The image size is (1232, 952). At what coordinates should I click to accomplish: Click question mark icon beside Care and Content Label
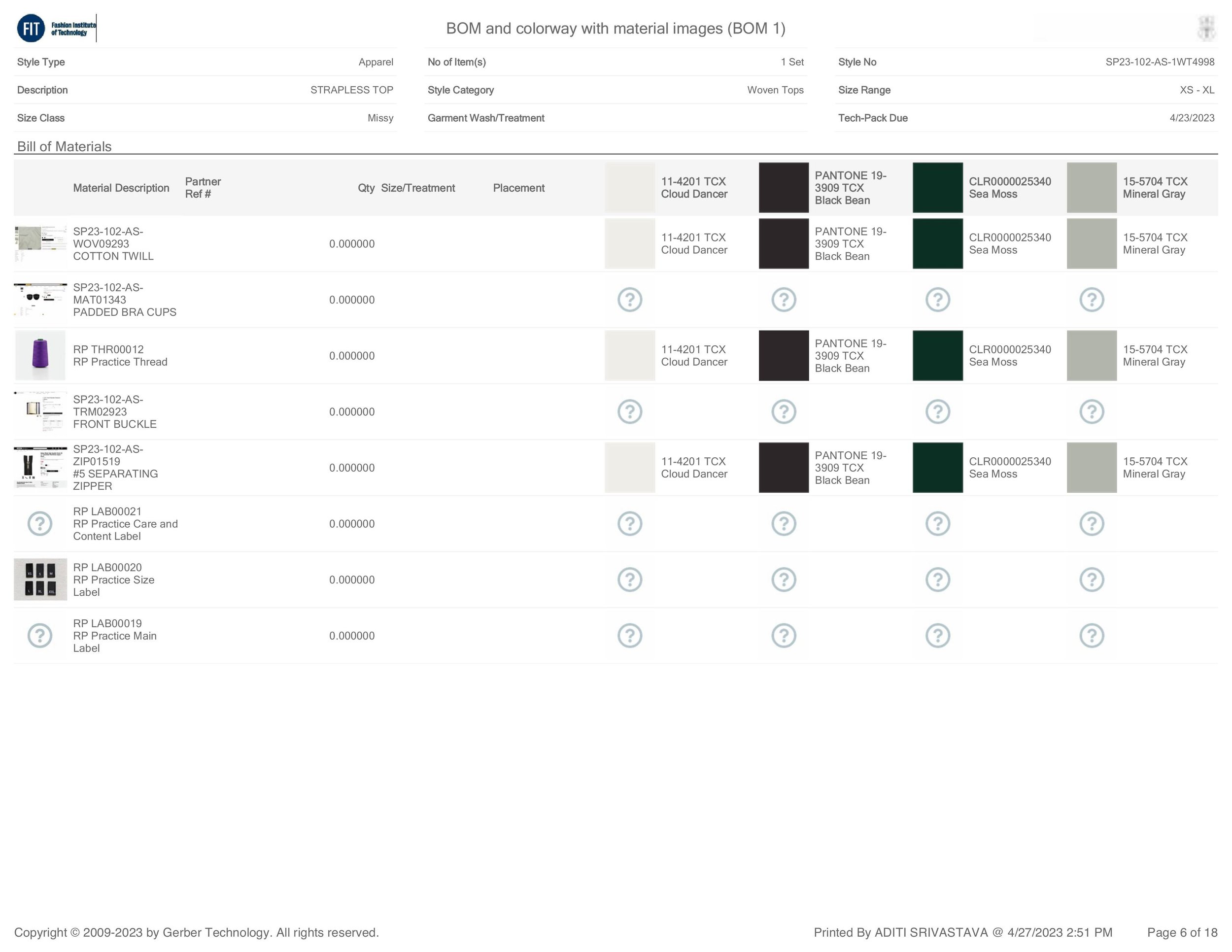[40, 523]
